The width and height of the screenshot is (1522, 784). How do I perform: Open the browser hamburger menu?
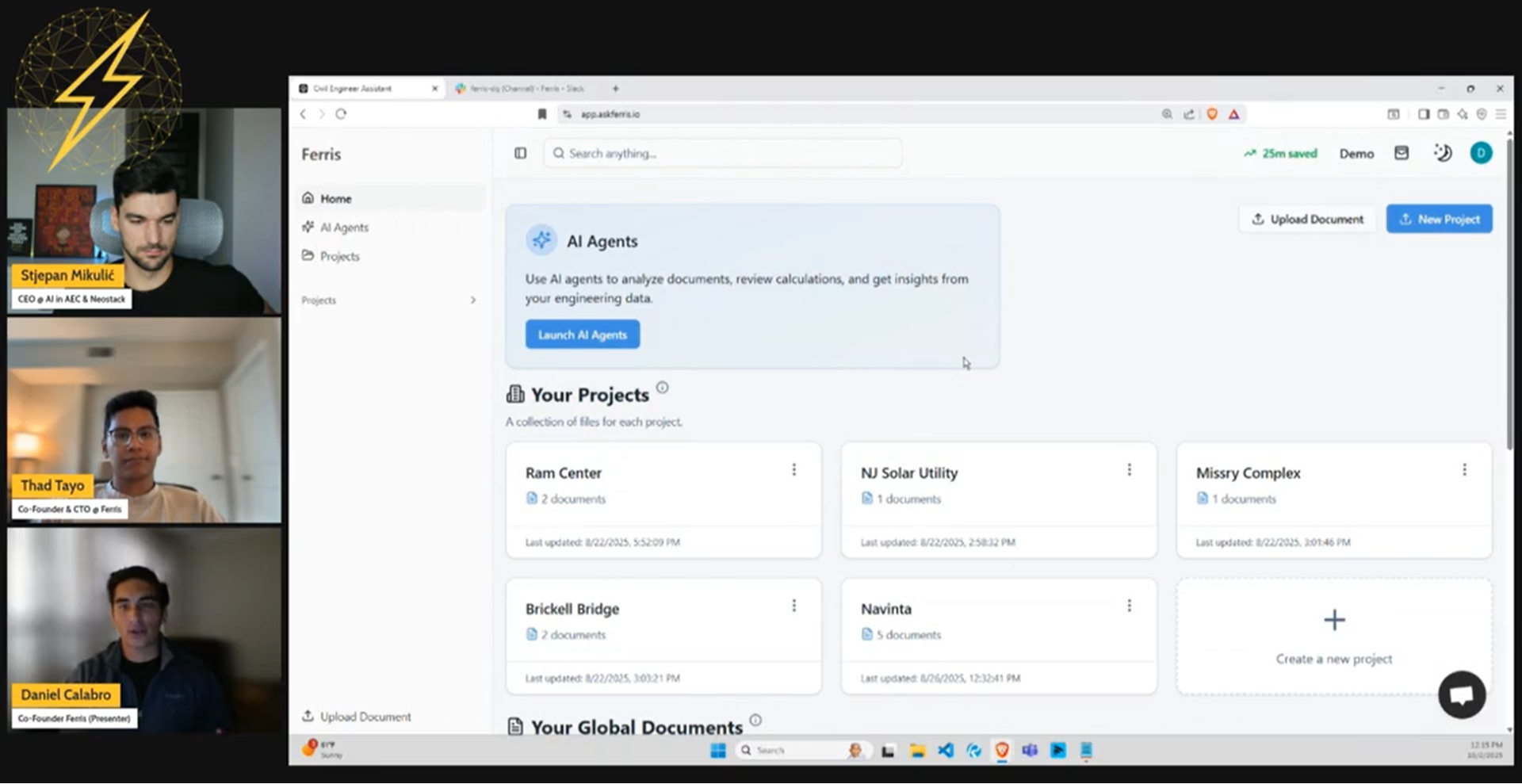[1501, 114]
